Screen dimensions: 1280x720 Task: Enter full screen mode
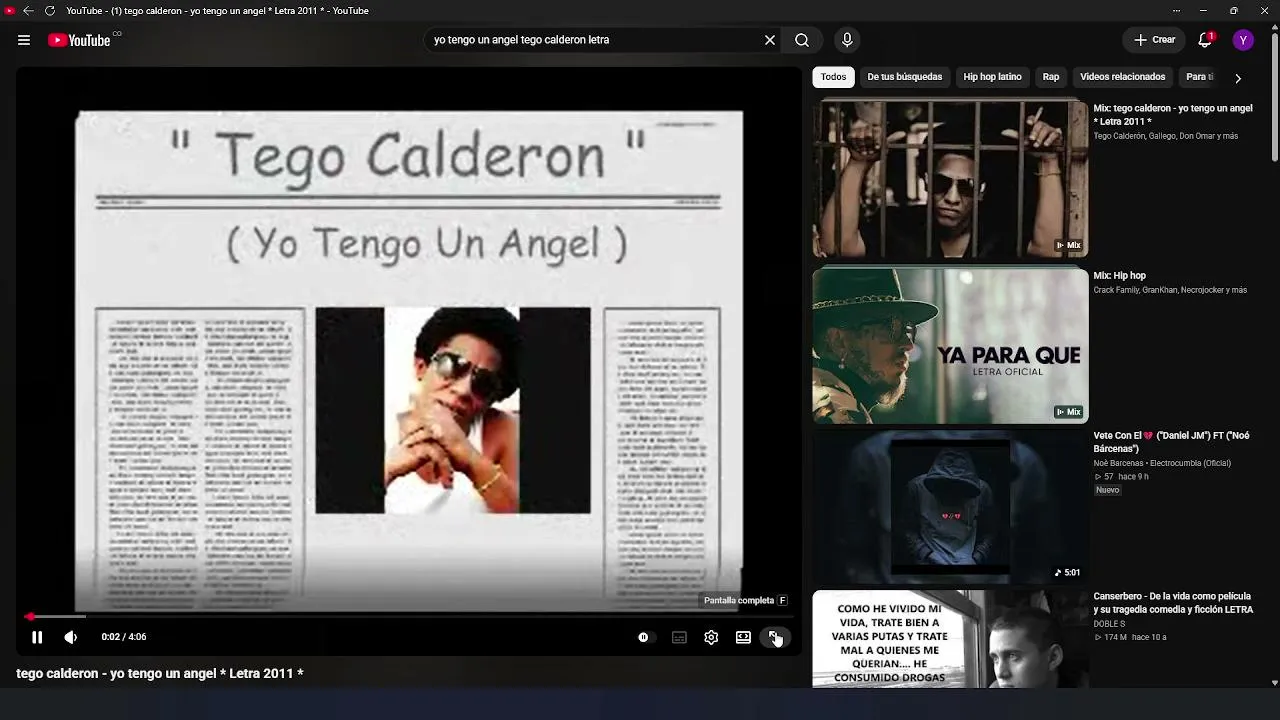(775, 637)
